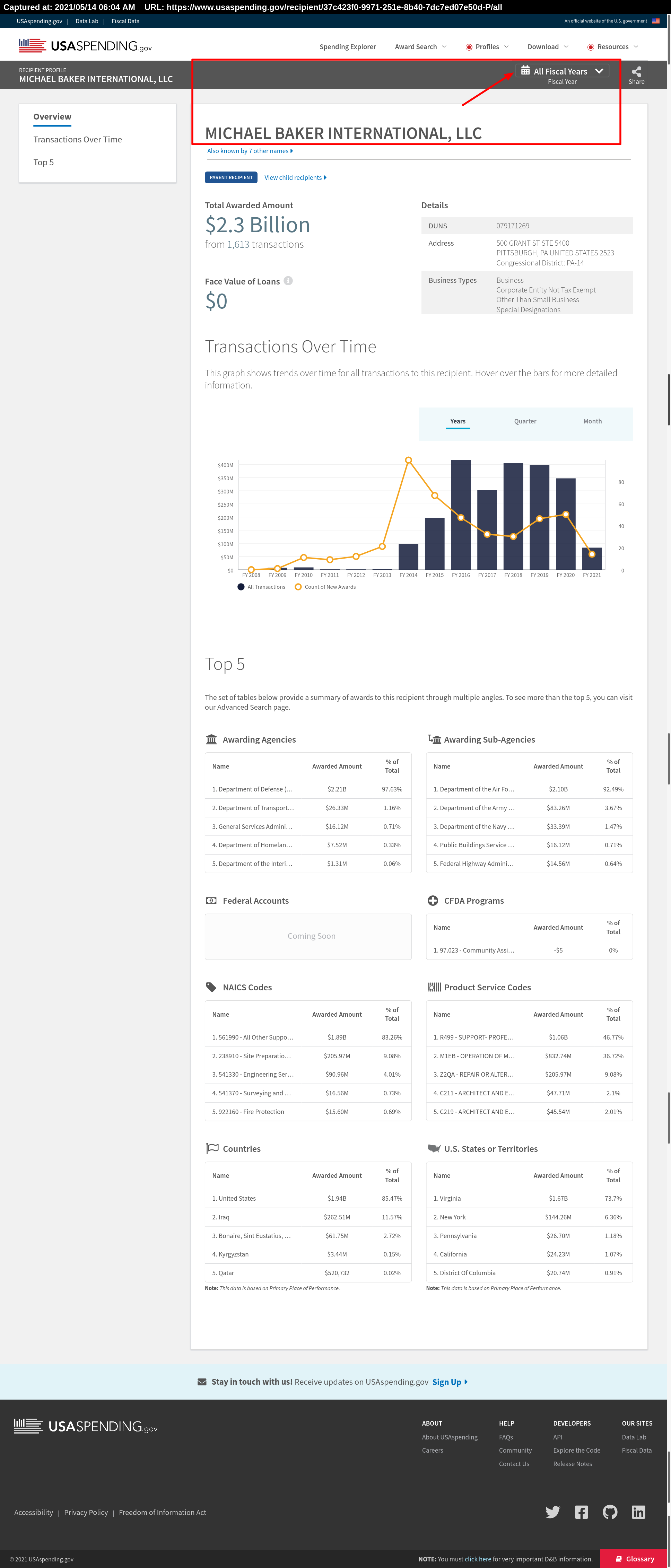Open the API developers link
671x1568 pixels.
[x=558, y=1437]
